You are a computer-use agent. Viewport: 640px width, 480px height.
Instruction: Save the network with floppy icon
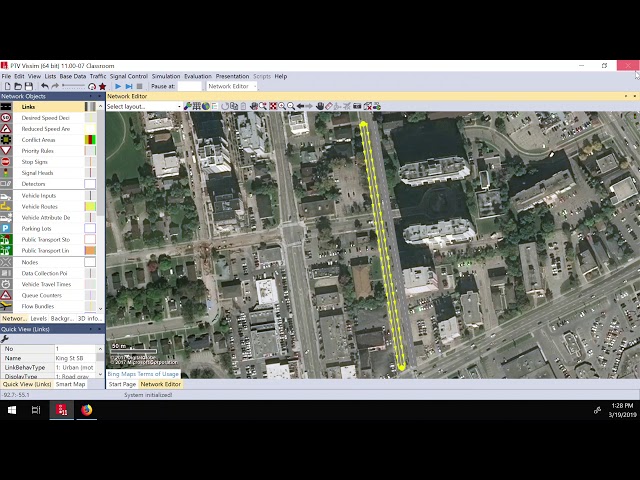tap(29, 86)
